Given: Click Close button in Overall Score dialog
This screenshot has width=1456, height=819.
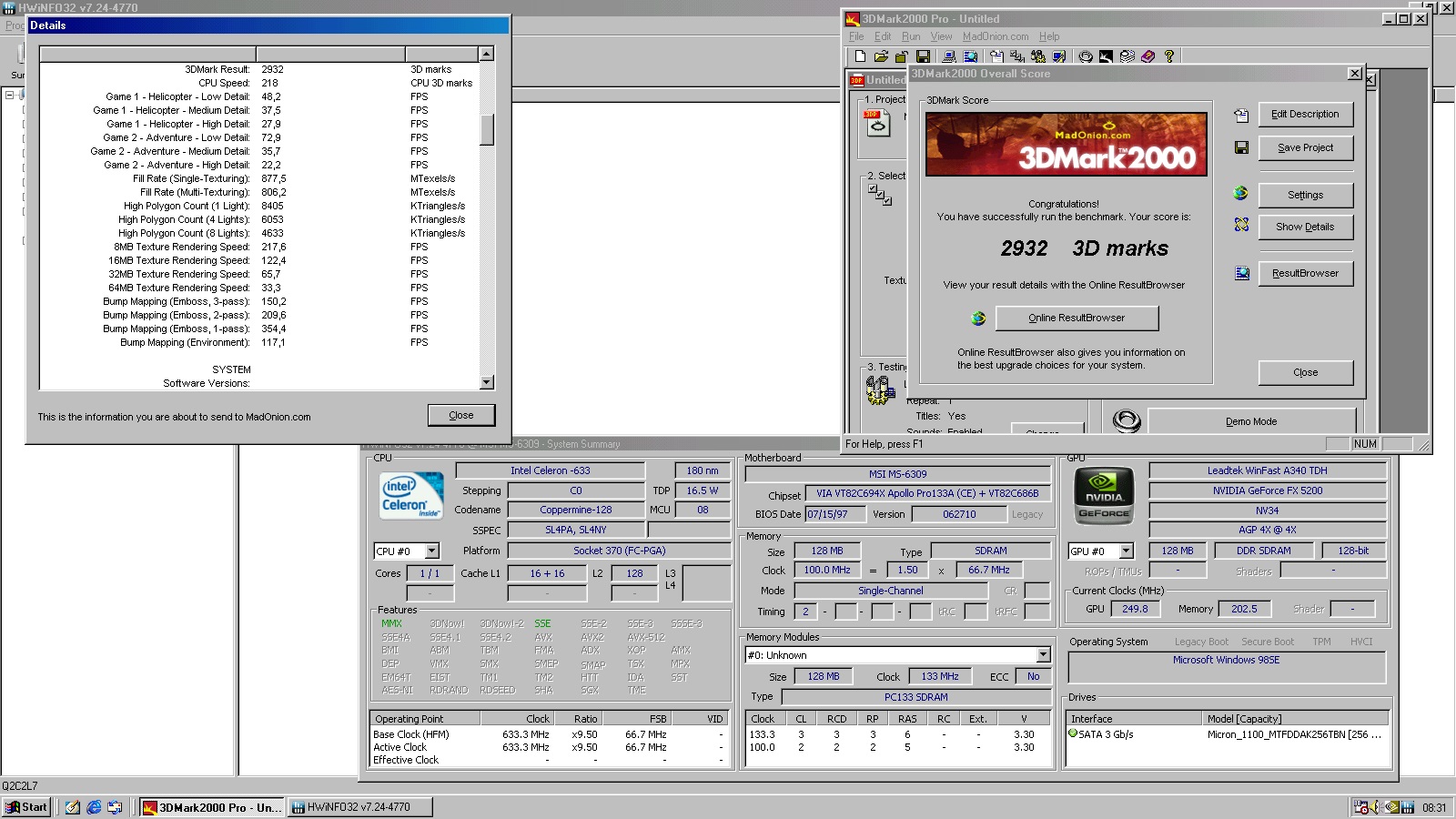Looking at the screenshot, I should tap(1305, 372).
